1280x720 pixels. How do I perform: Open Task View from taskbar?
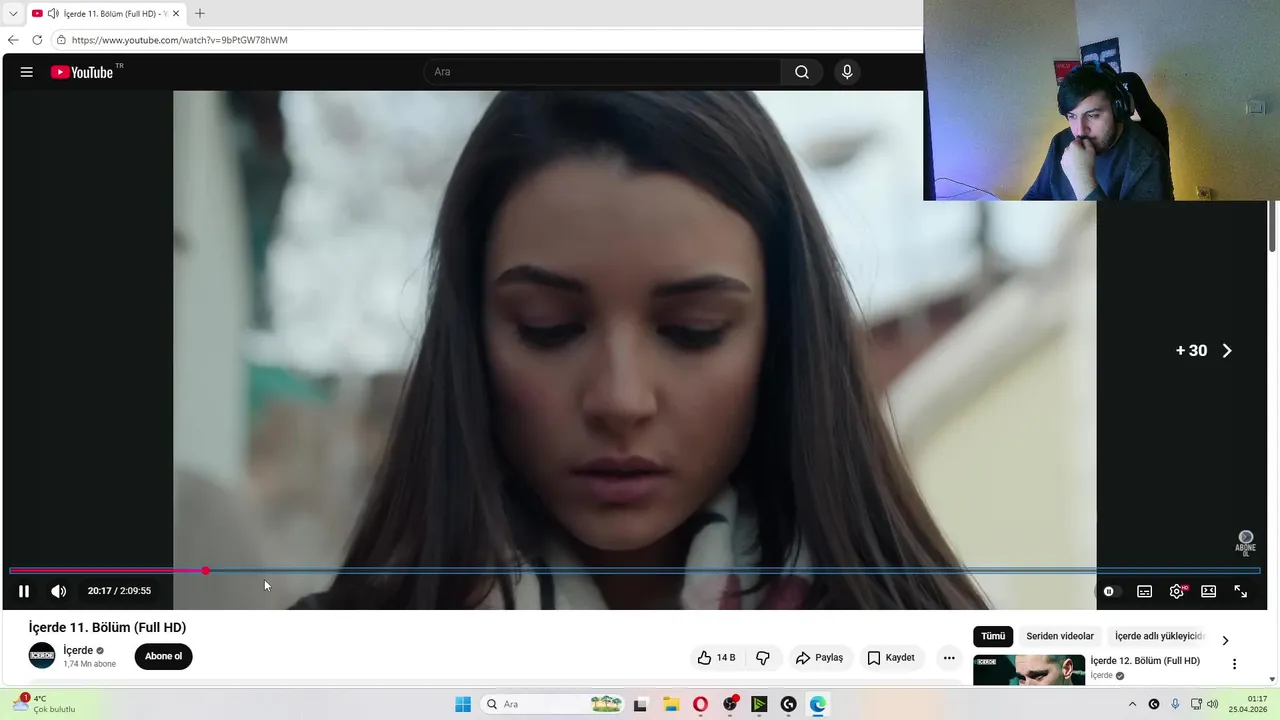click(x=641, y=704)
